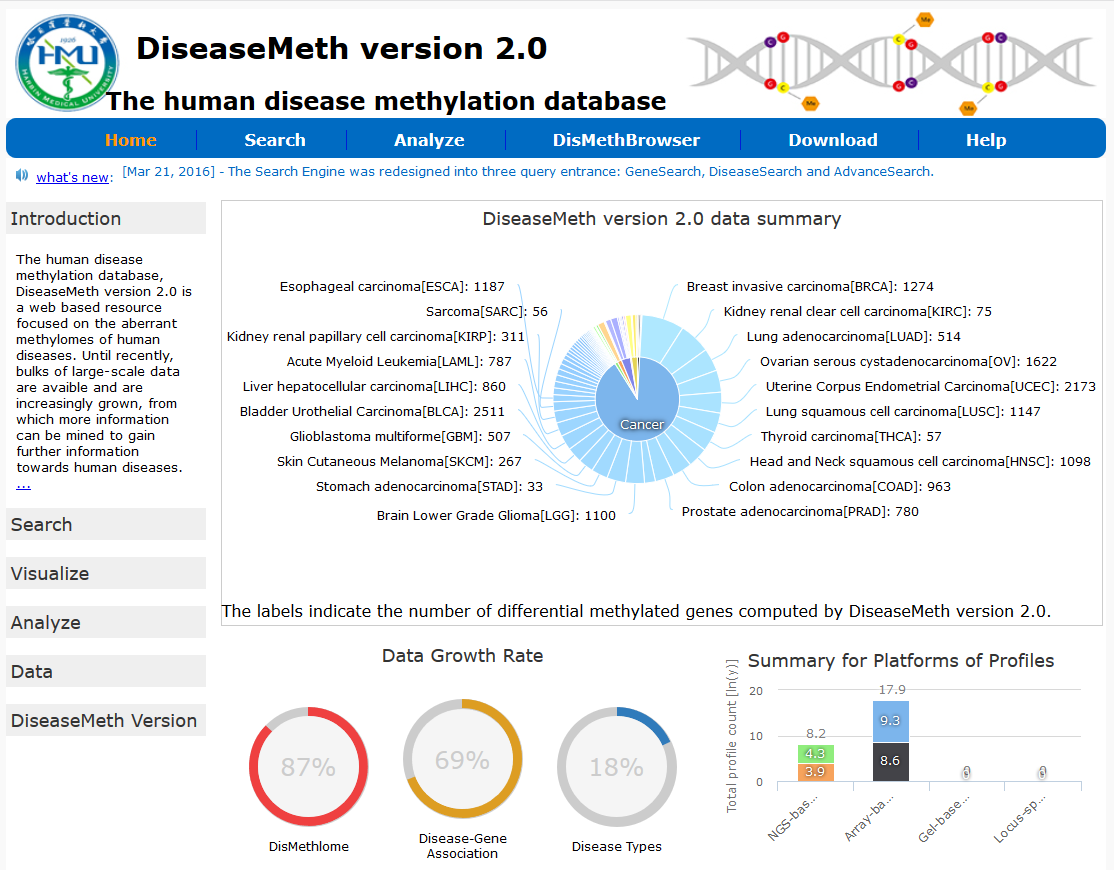This screenshot has width=1114, height=870.
Task: Click the Harbin Medical University logo
Action: tap(67, 62)
